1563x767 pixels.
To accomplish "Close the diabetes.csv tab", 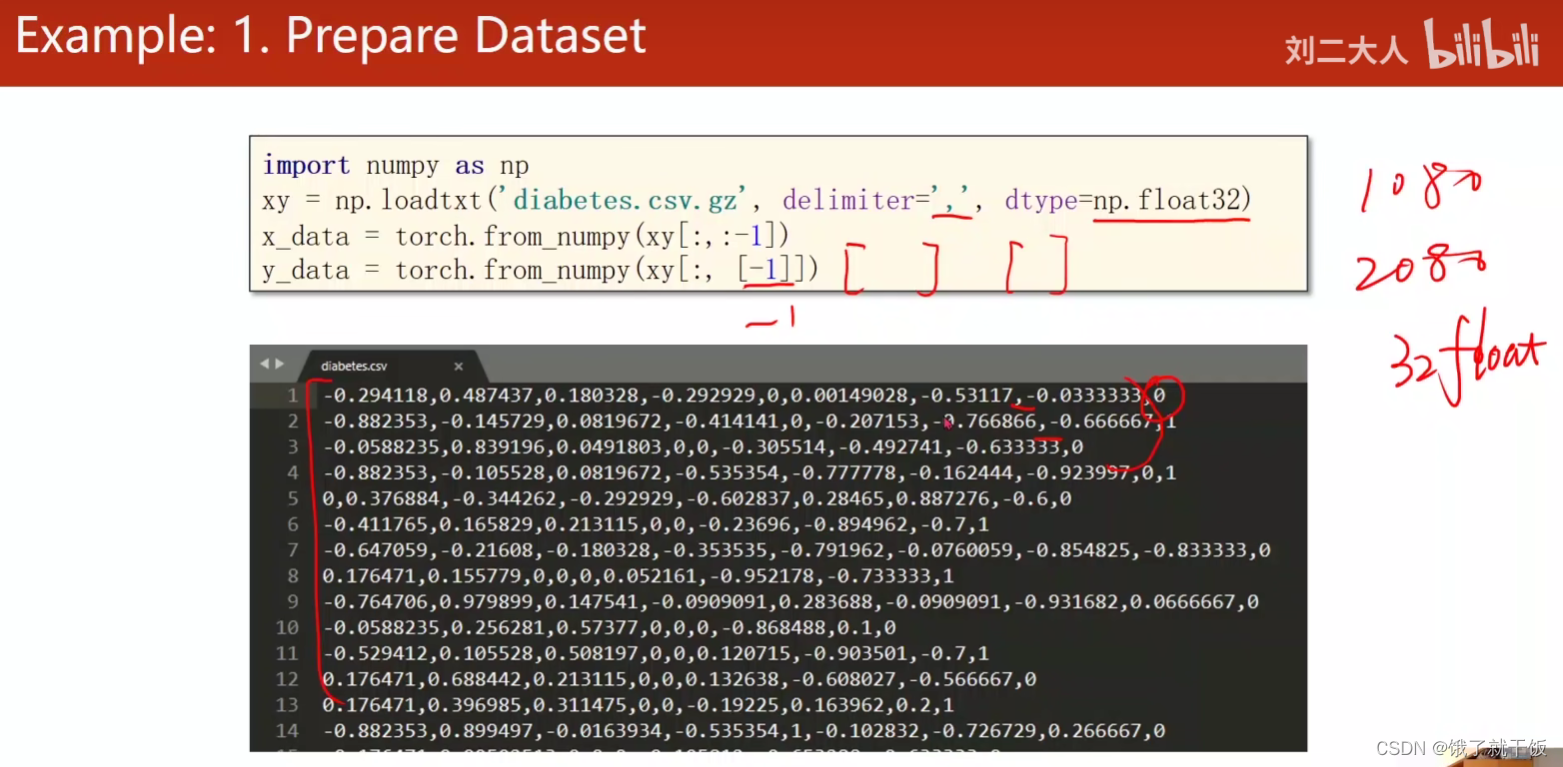I will 459,367.
